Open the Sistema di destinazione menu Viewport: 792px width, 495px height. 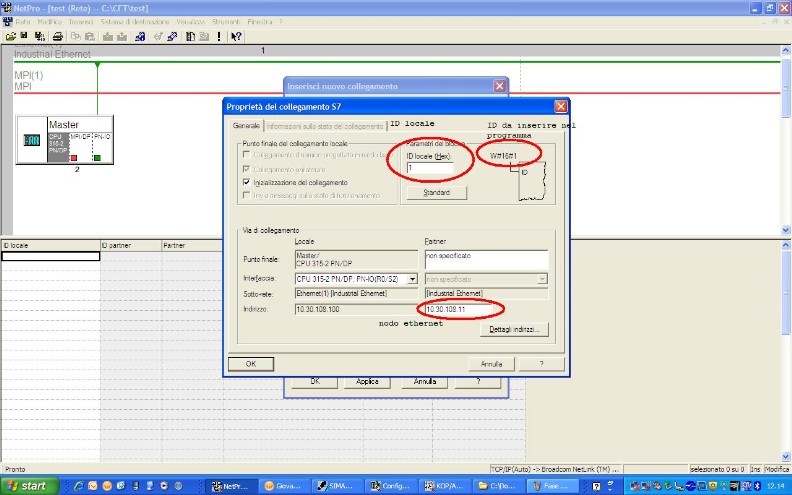tap(135, 22)
